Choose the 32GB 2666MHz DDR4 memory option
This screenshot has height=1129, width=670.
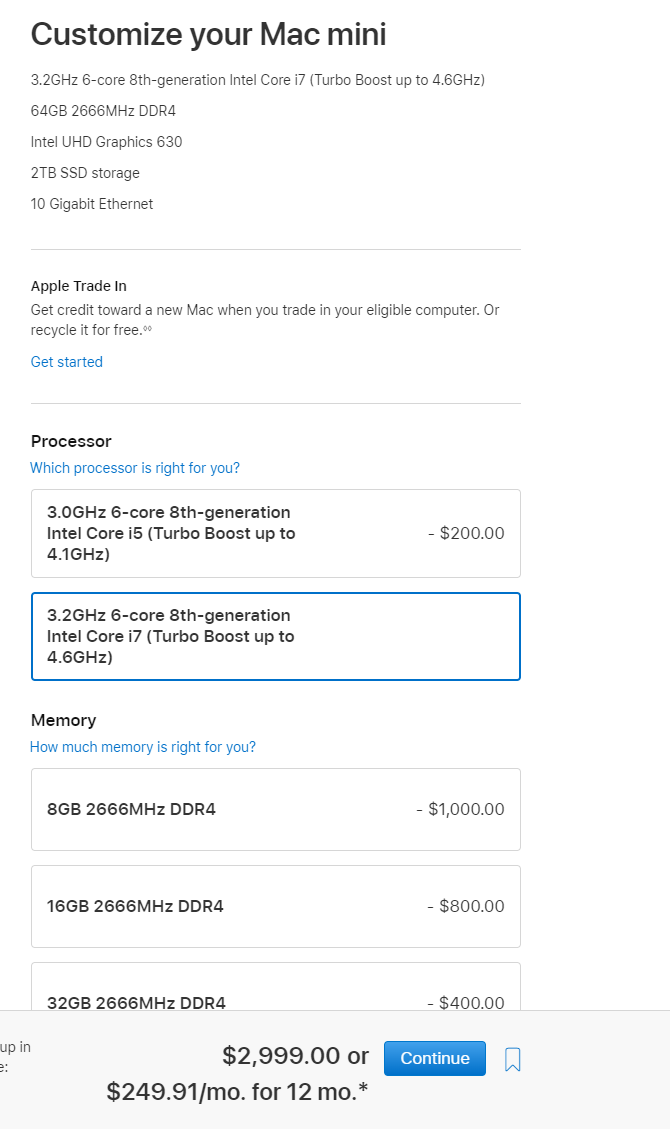click(275, 993)
